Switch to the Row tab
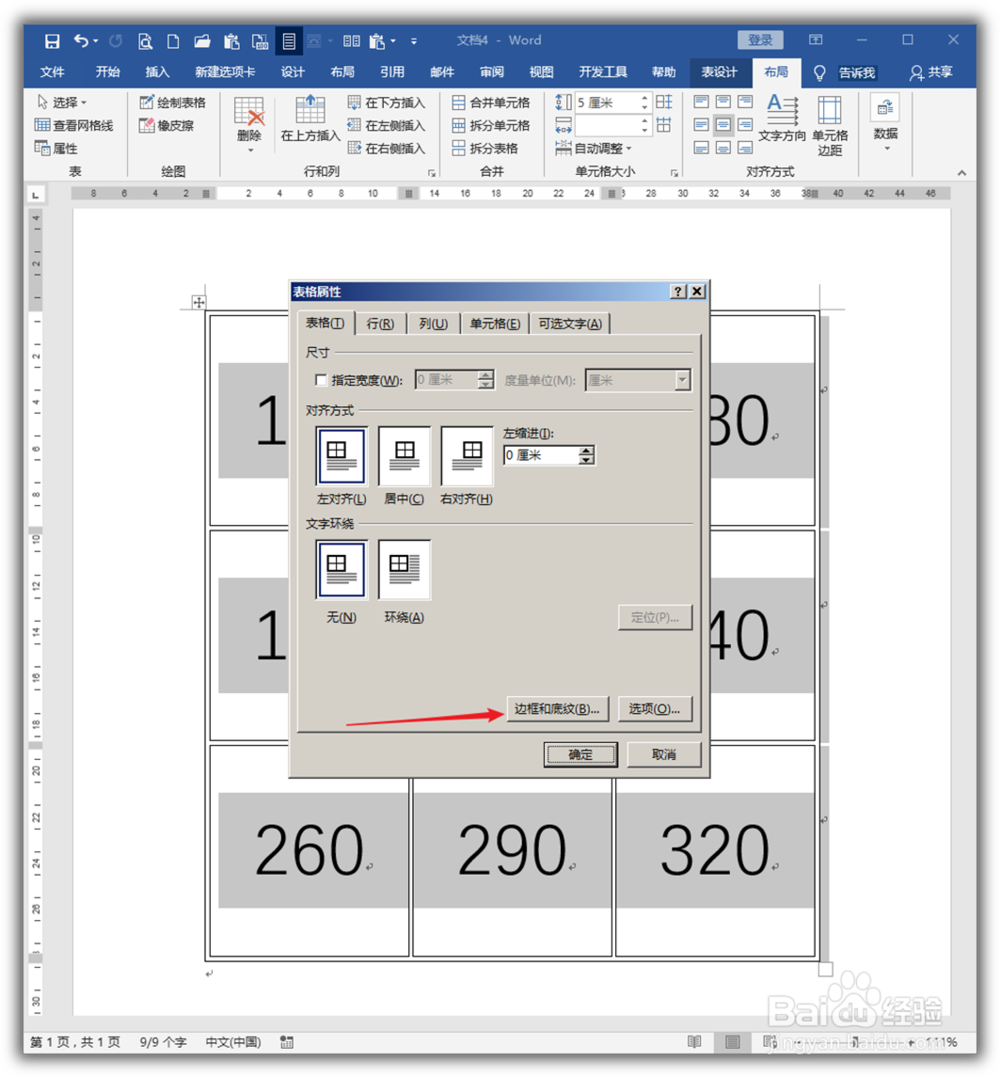The height and width of the screenshot is (1077, 1000). tap(380, 324)
